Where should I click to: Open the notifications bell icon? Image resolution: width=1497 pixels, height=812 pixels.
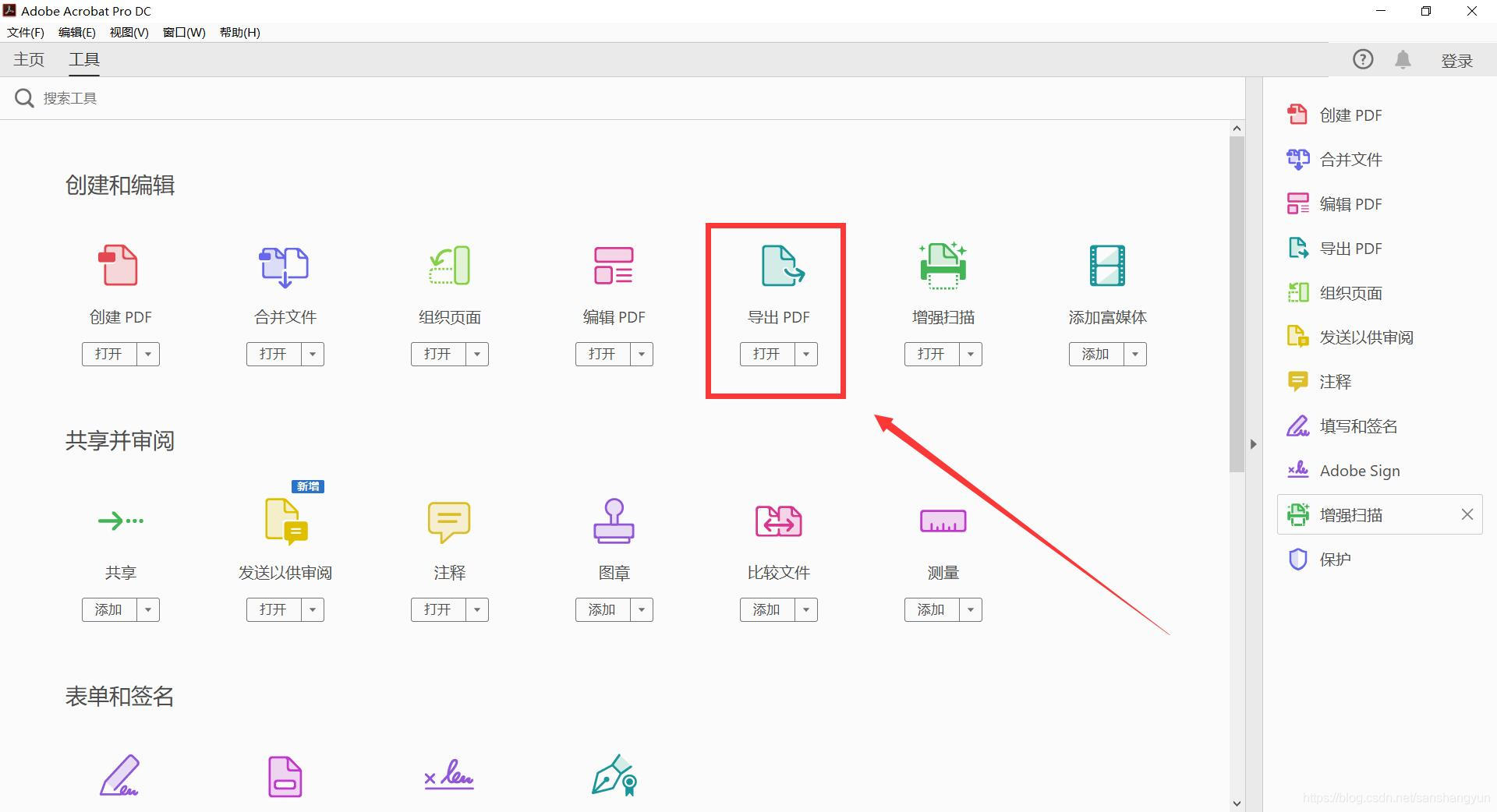[1403, 59]
